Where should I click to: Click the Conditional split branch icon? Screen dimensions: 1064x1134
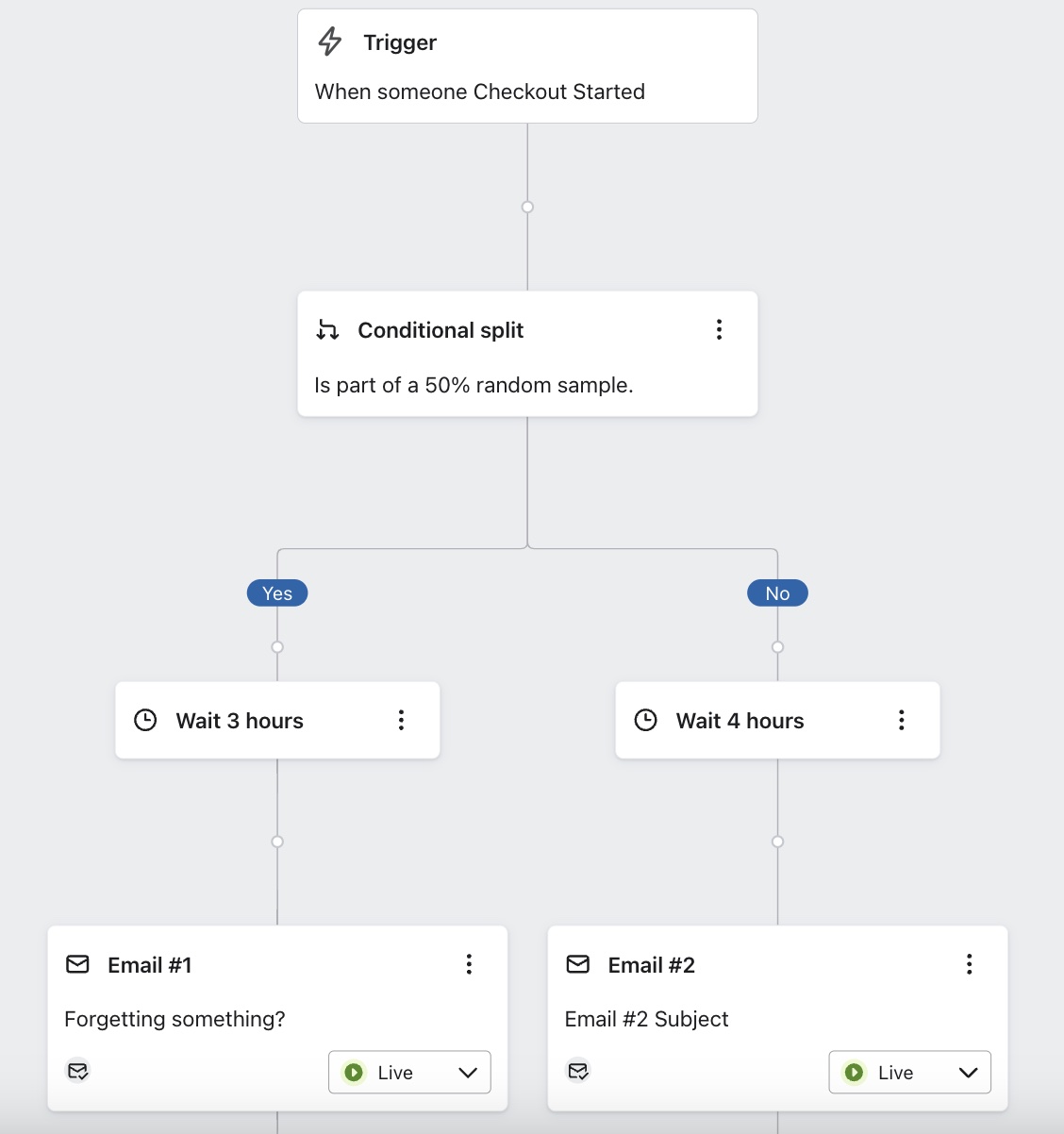click(x=327, y=330)
